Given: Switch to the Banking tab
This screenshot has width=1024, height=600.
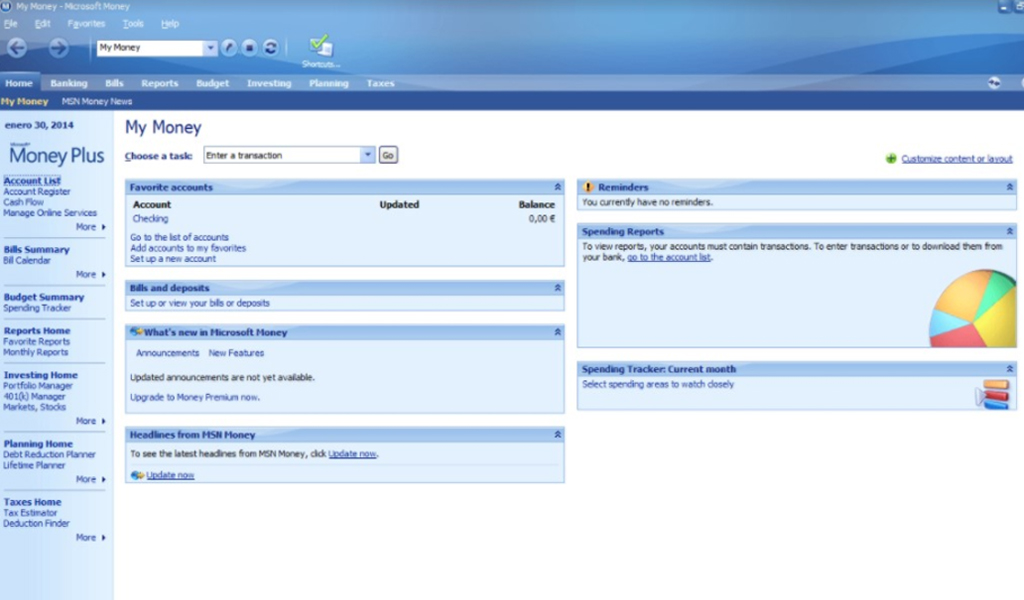Looking at the screenshot, I should pyautogui.click(x=67, y=84).
